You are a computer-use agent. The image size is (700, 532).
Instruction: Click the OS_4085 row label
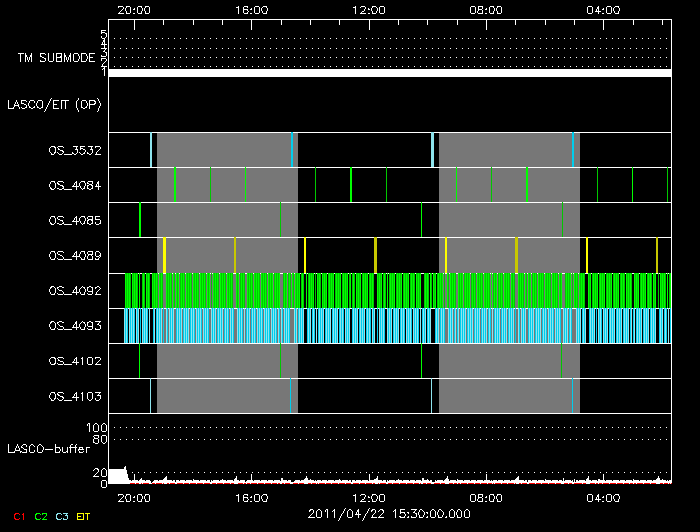click(x=74, y=220)
